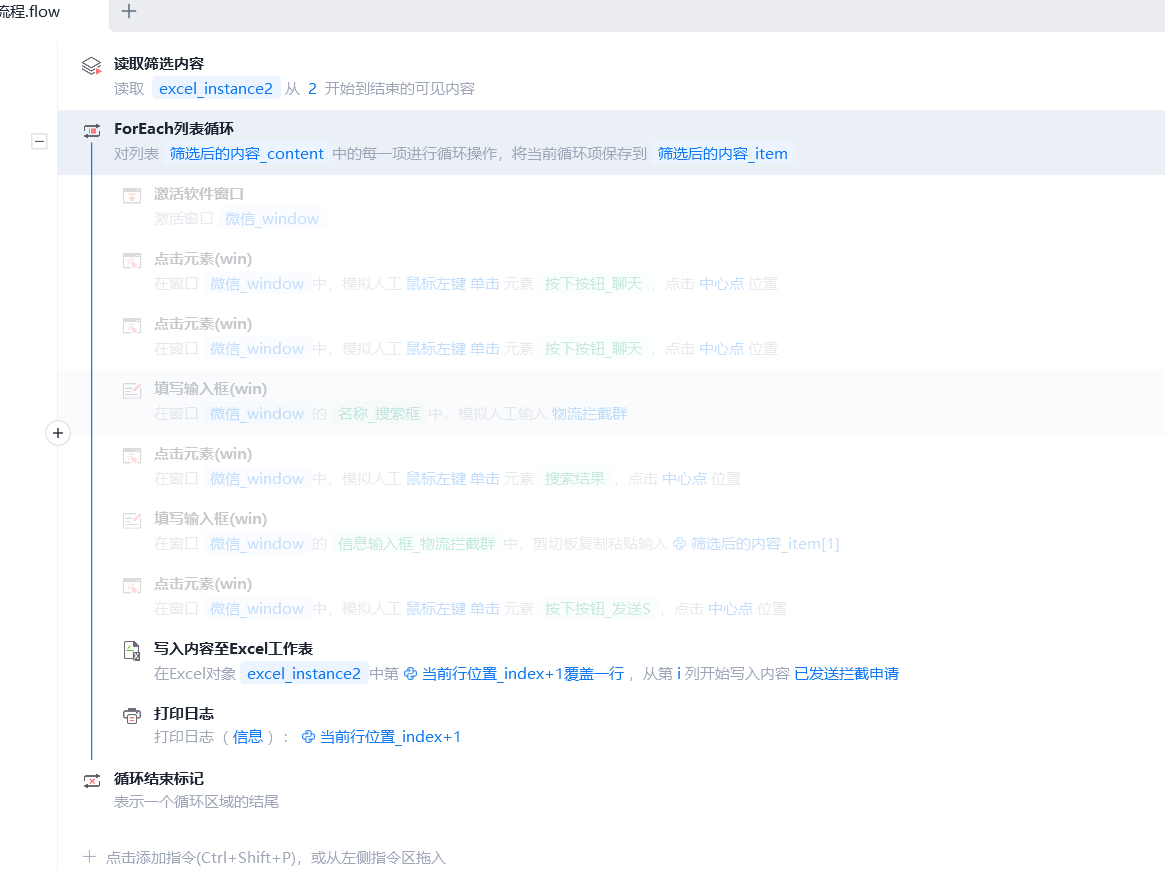This screenshot has height=870, width=1165.
Task: Click the 写入内容至Excel工作表 icon
Action: click(132, 651)
